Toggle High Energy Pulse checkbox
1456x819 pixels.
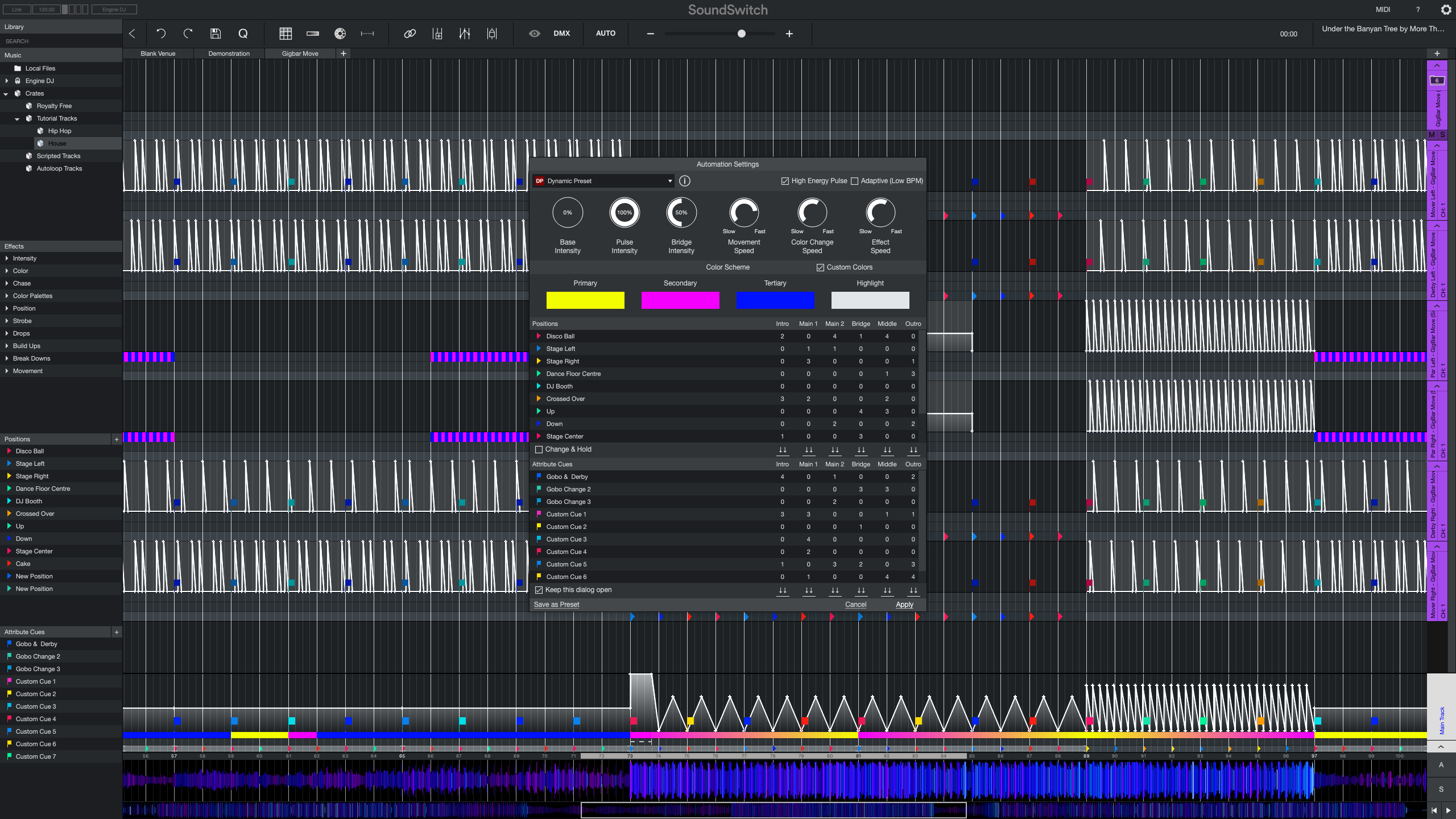click(785, 181)
